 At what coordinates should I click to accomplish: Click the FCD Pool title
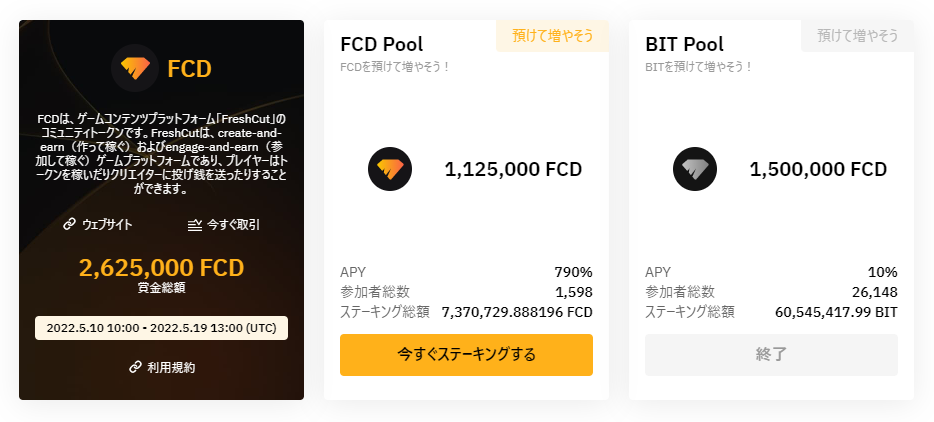click(382, 44)
